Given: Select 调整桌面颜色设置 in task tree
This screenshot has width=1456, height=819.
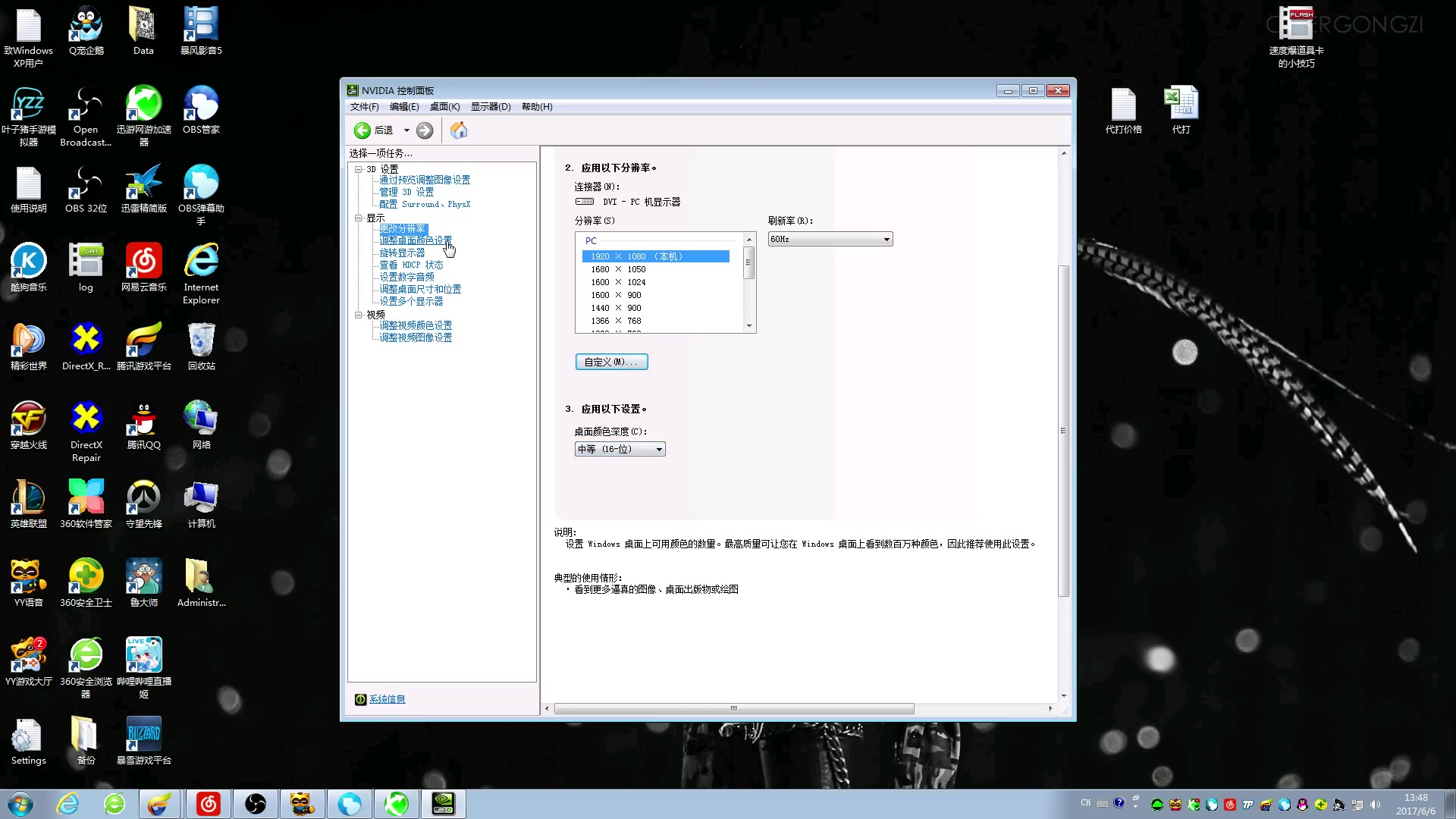Looking at the screenshot, I should coord(416,240).
